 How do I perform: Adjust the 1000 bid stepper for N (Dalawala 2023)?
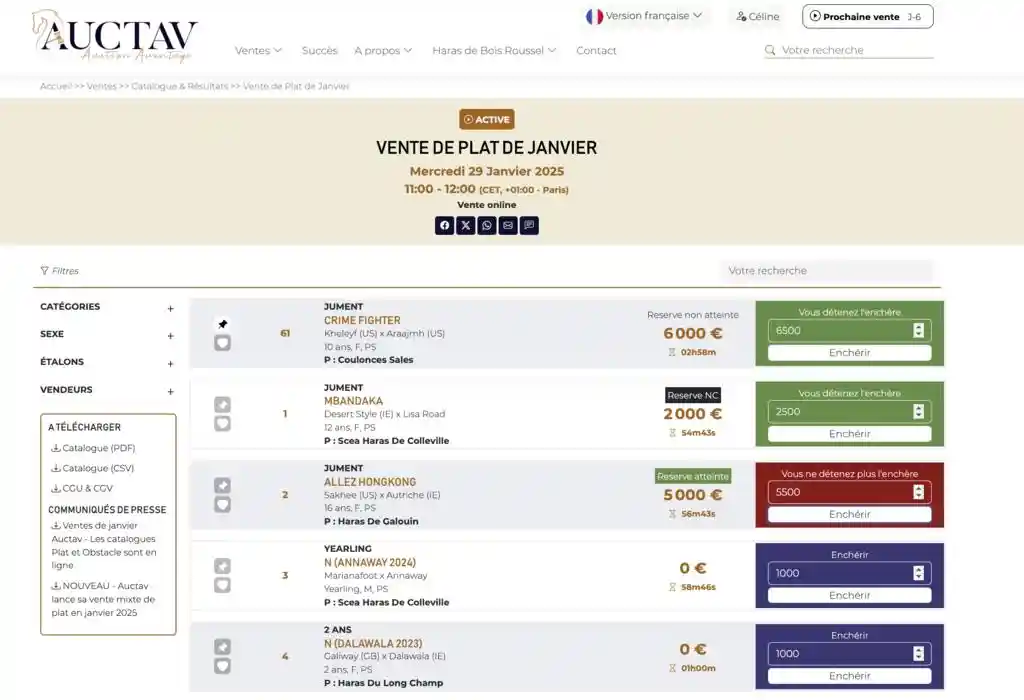[x=918, y=654]
